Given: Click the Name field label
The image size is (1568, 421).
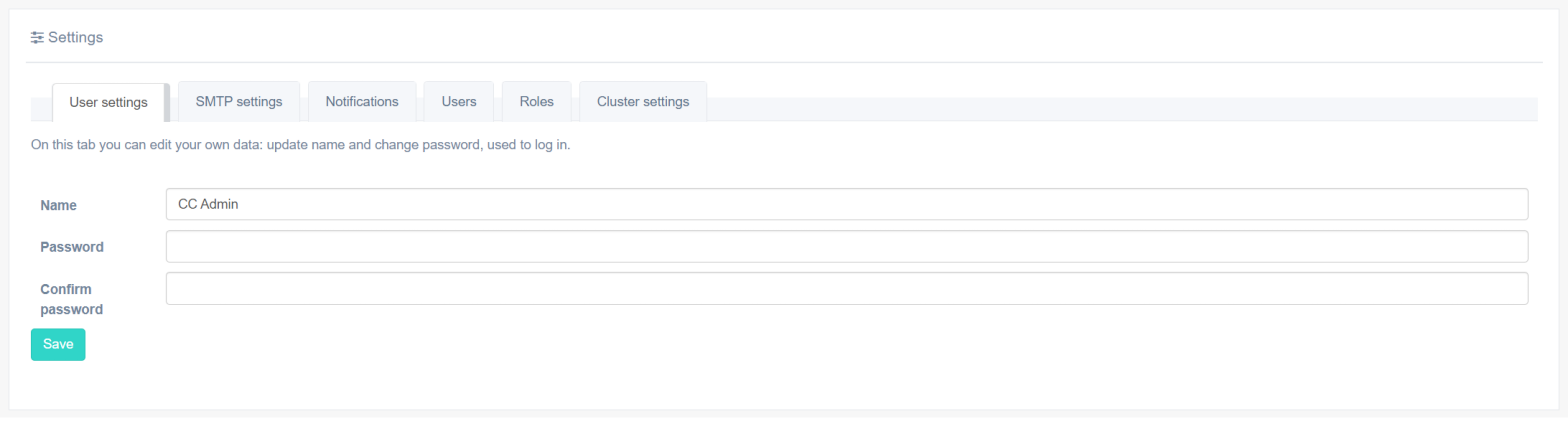Looking at the screenshot, I should (59, 205).
